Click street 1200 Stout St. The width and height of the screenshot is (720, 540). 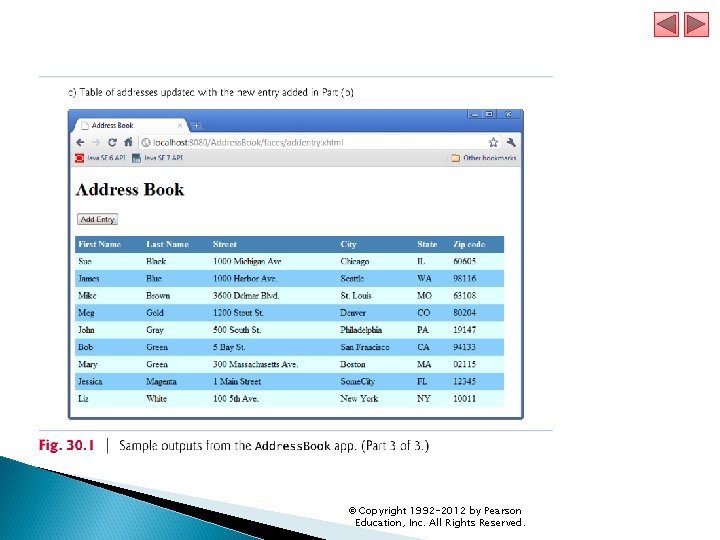click(238, 313)
